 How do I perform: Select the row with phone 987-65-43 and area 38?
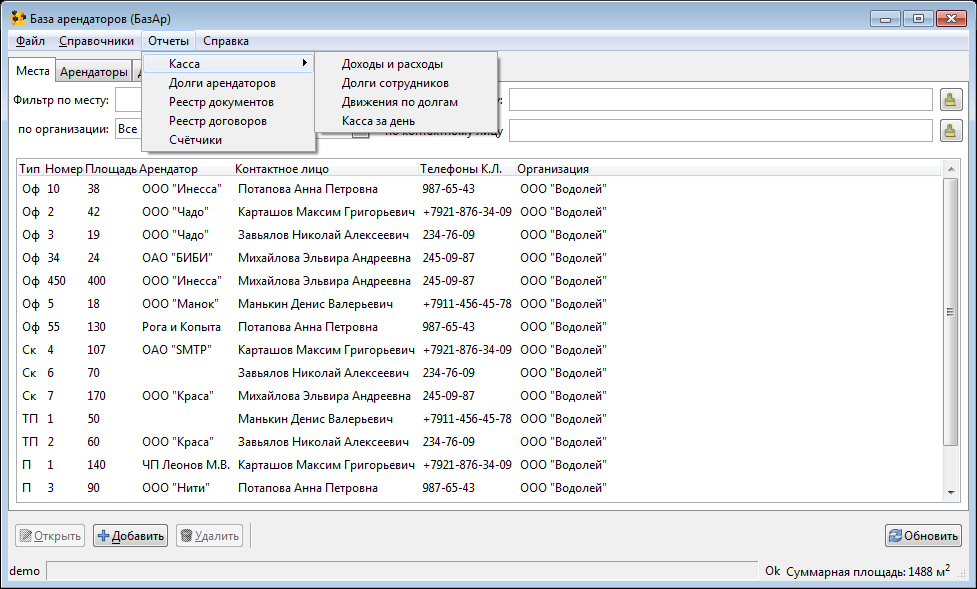coord(480,189)
